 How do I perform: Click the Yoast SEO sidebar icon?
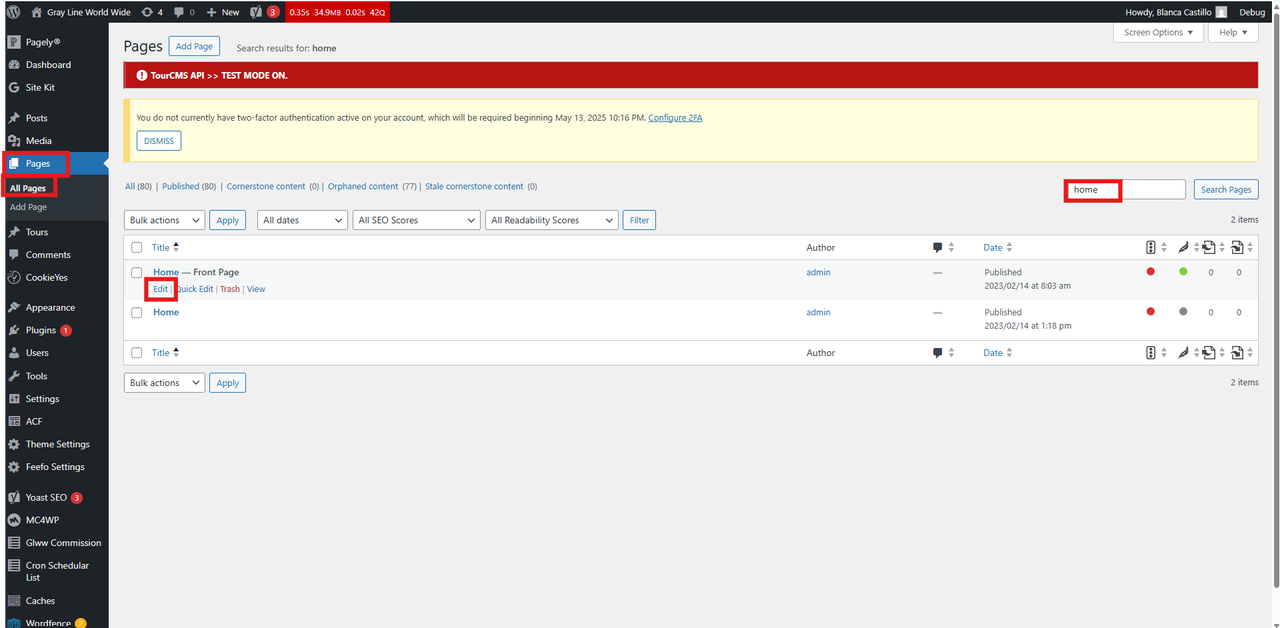click(14, 497)
